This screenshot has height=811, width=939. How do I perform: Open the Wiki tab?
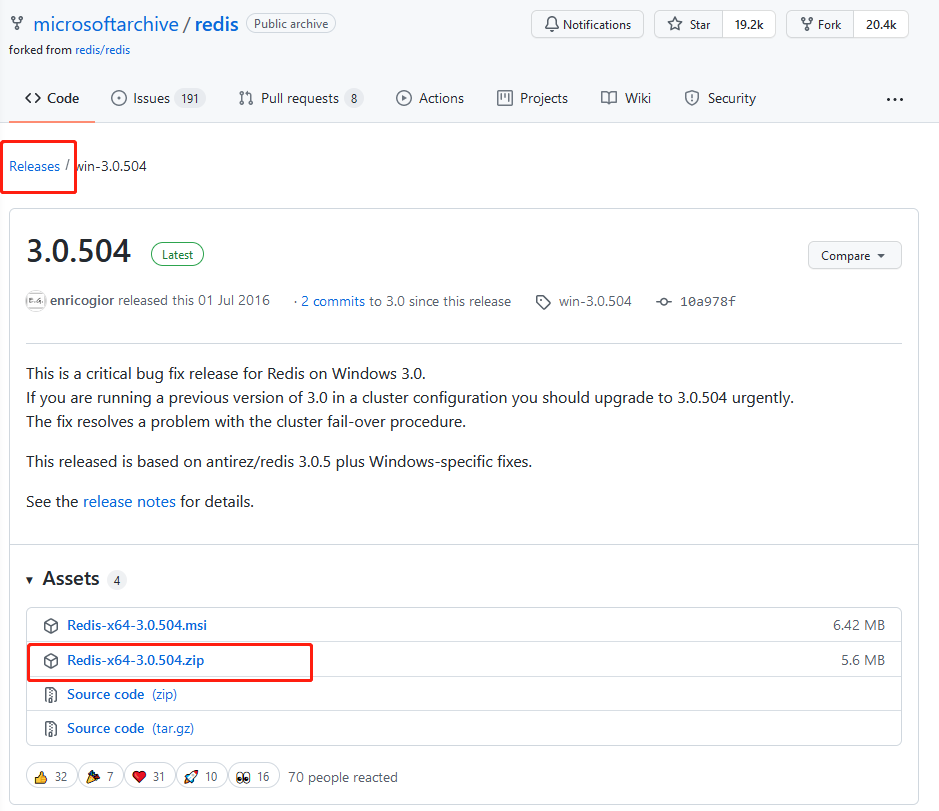[x=626, y=98]
